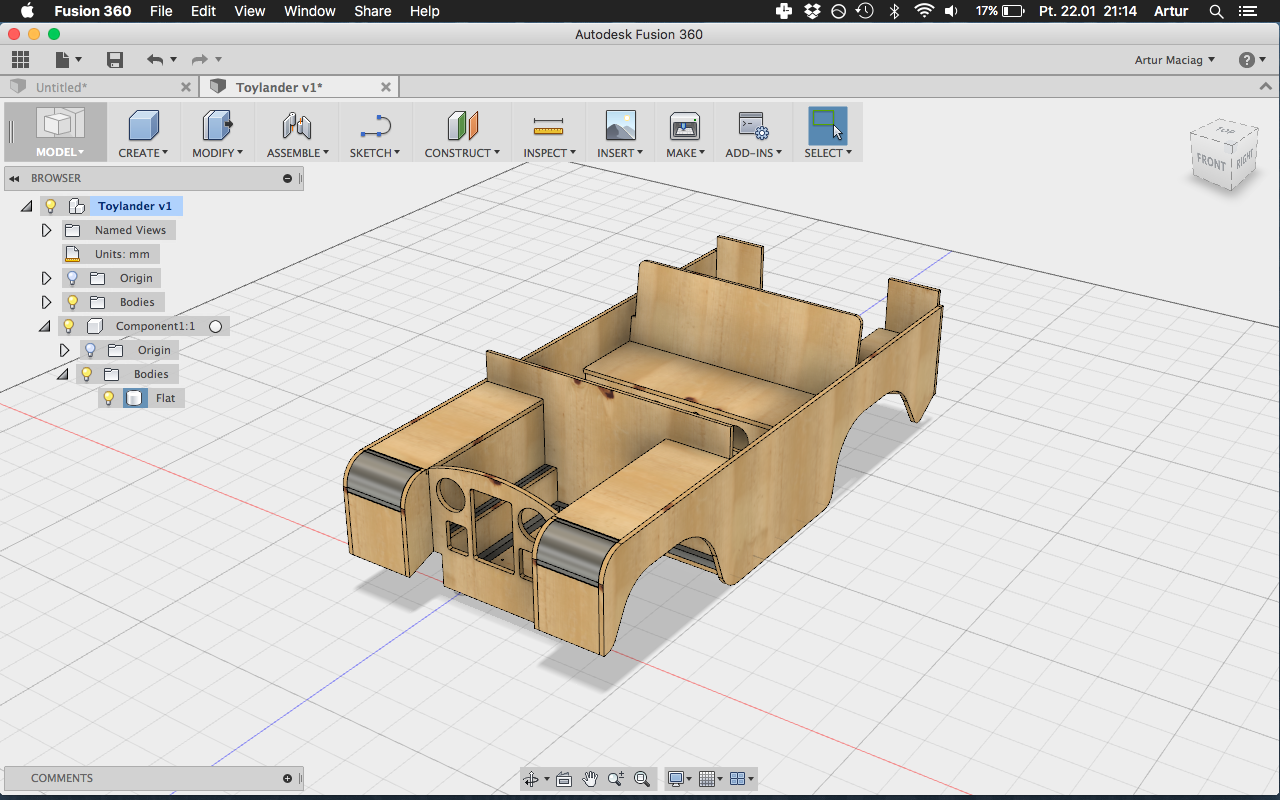The width and height of the screenshot is (1280, 800).
Task: Select the Pan tool in bottom toolbar
Action: pos(590,778)
